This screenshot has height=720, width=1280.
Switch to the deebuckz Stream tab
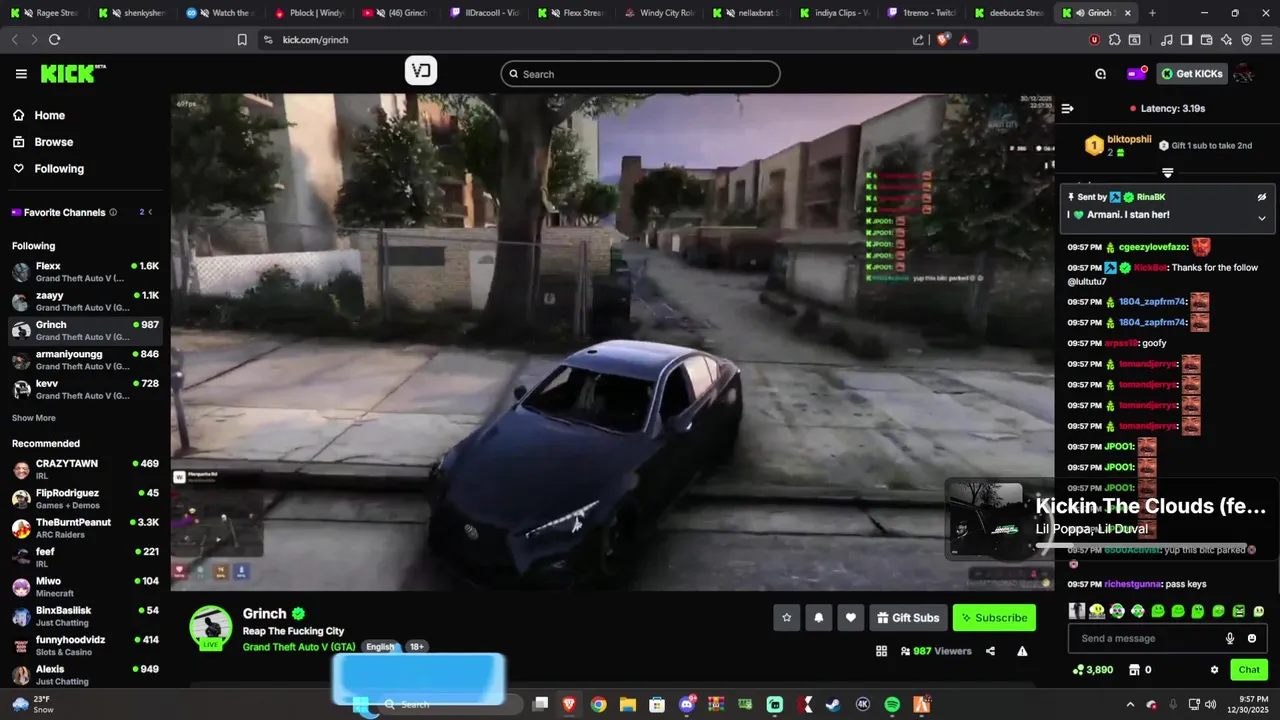tap(1008, 13)
